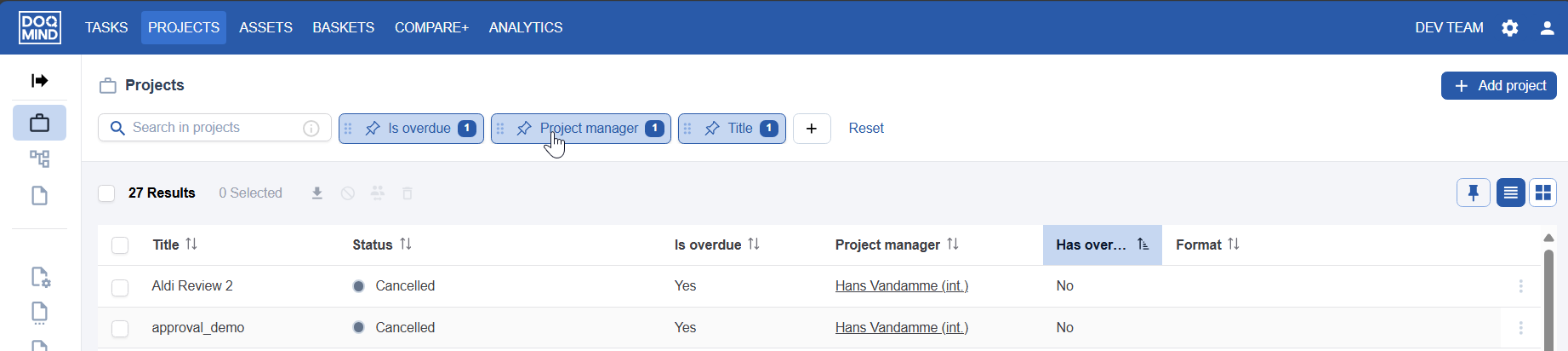Screen dimensions: 1568x351
Task: Open the Analytics menu
Action: (525, 28)
